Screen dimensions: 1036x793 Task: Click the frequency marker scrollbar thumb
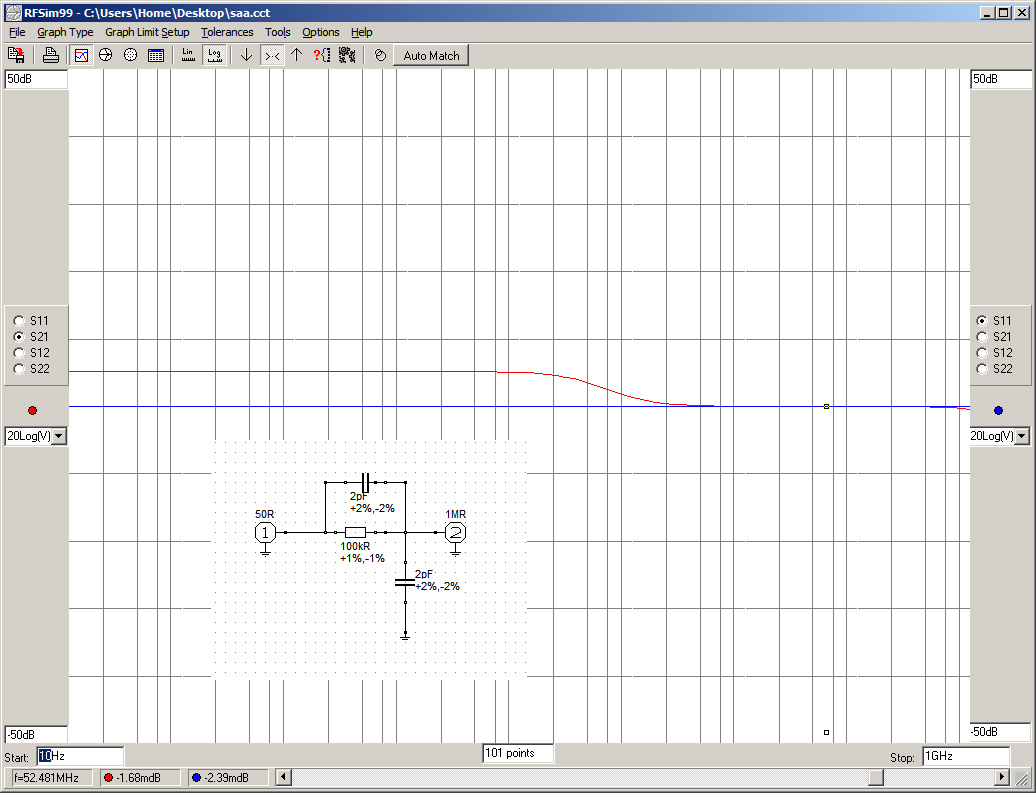876,777
